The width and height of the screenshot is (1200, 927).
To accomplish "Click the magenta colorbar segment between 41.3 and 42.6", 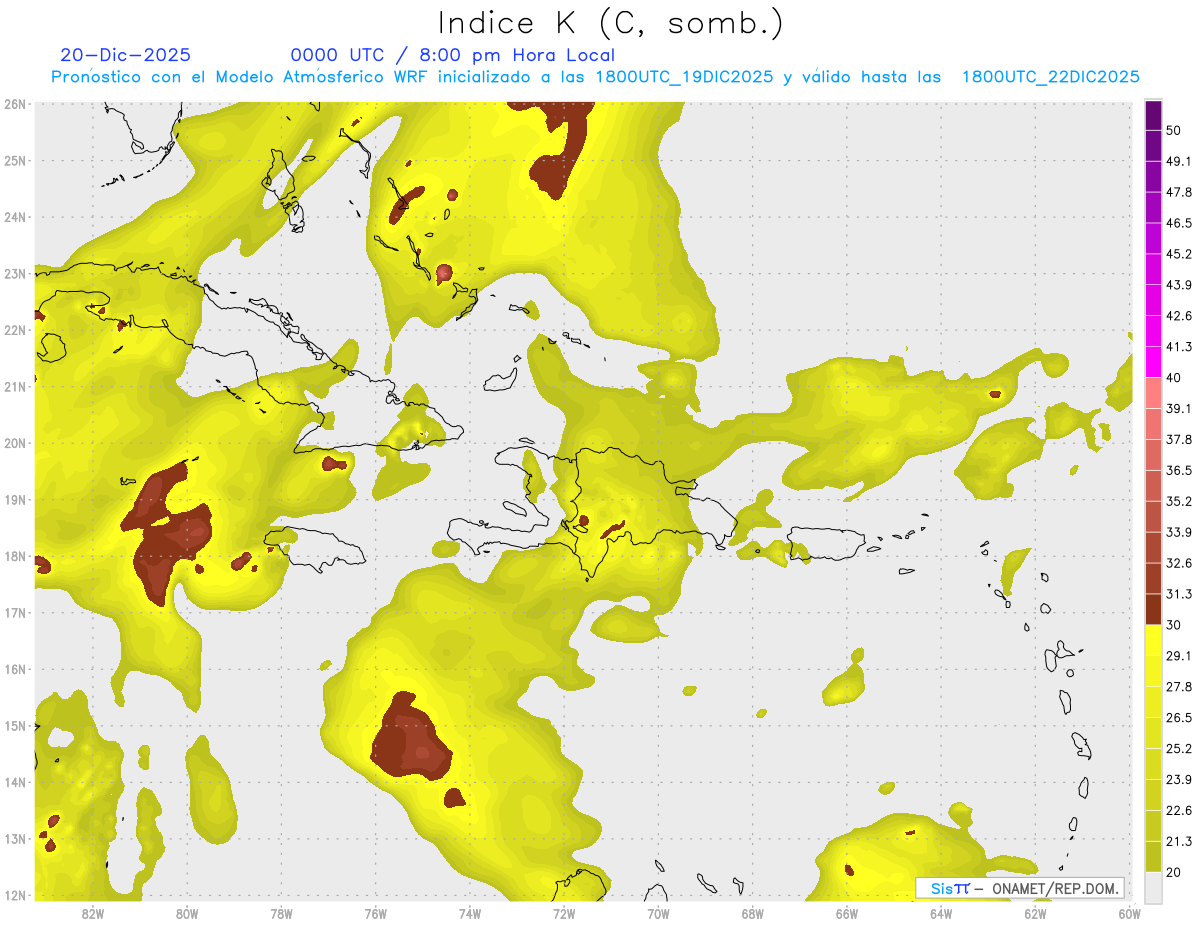I will coord(1153,331).
